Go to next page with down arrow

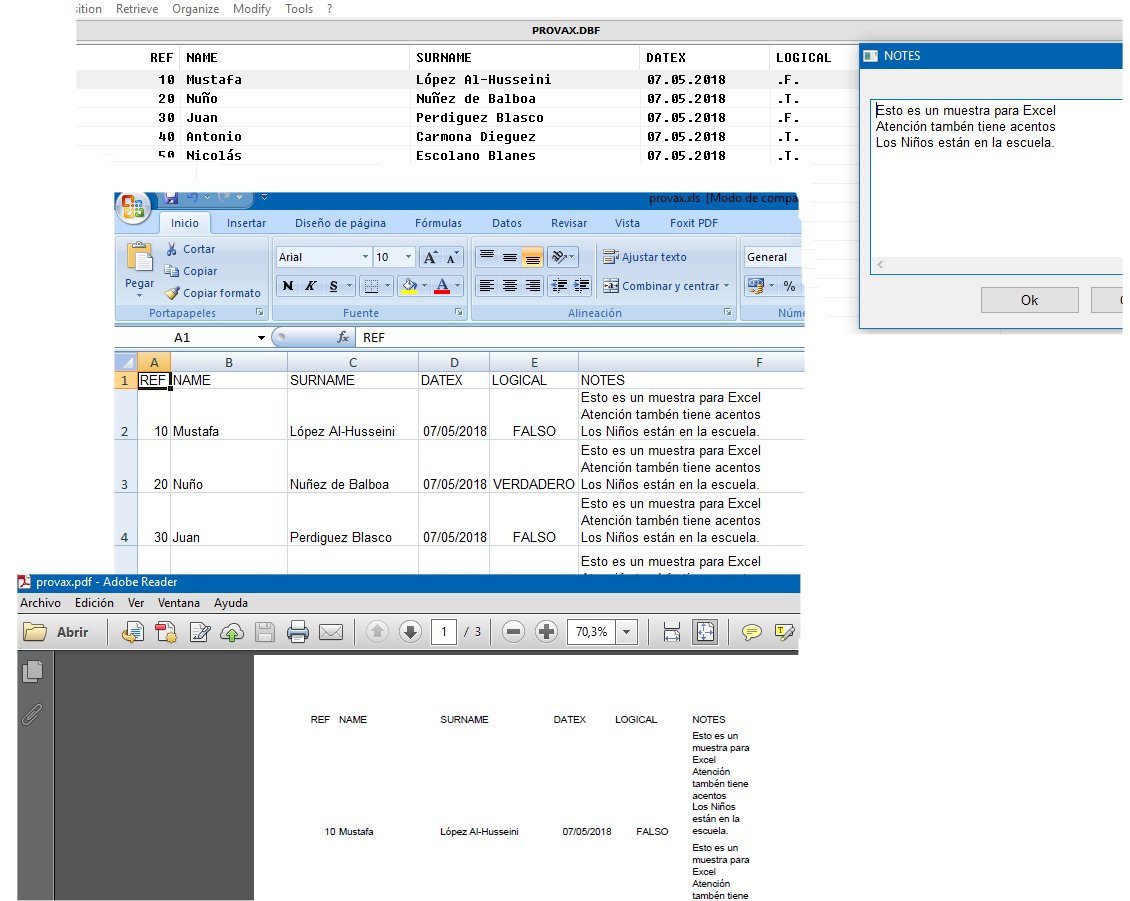click(410, 632)
